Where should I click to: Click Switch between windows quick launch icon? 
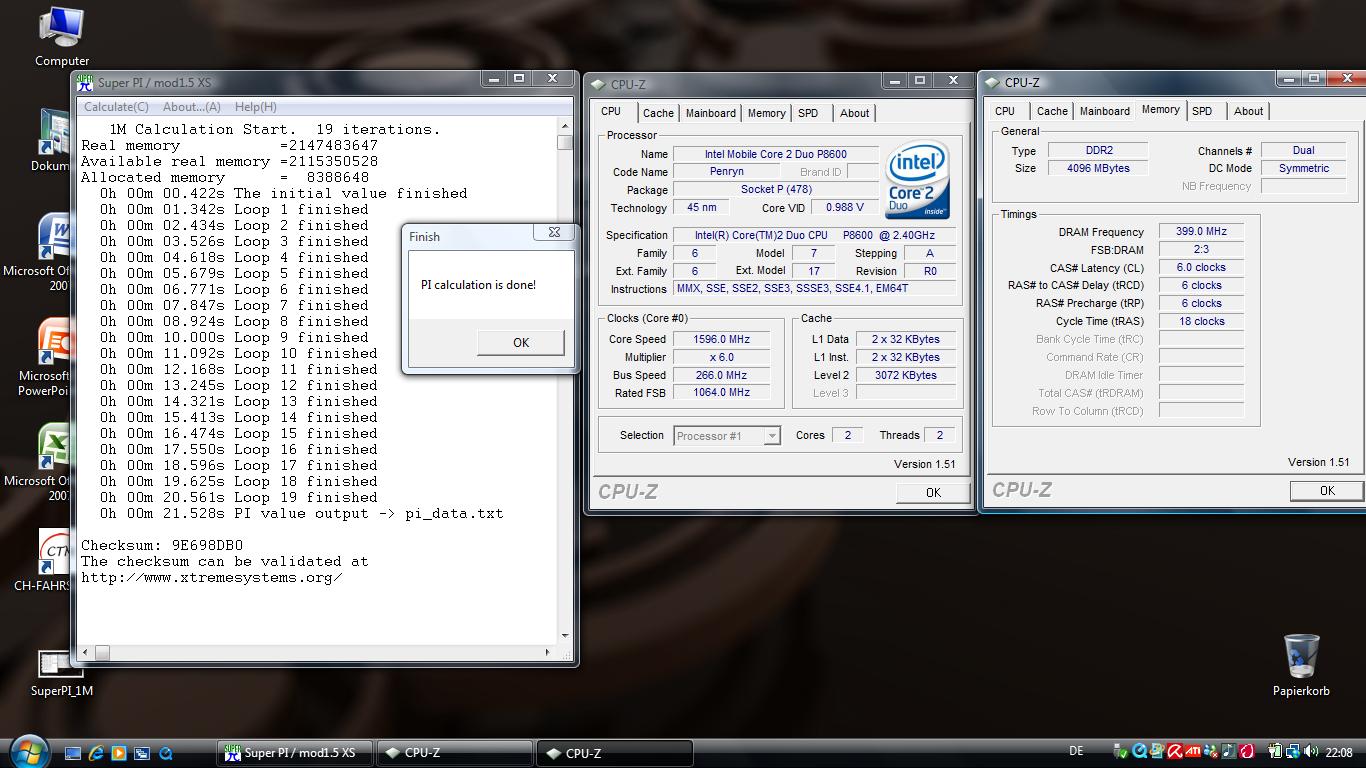142,753
